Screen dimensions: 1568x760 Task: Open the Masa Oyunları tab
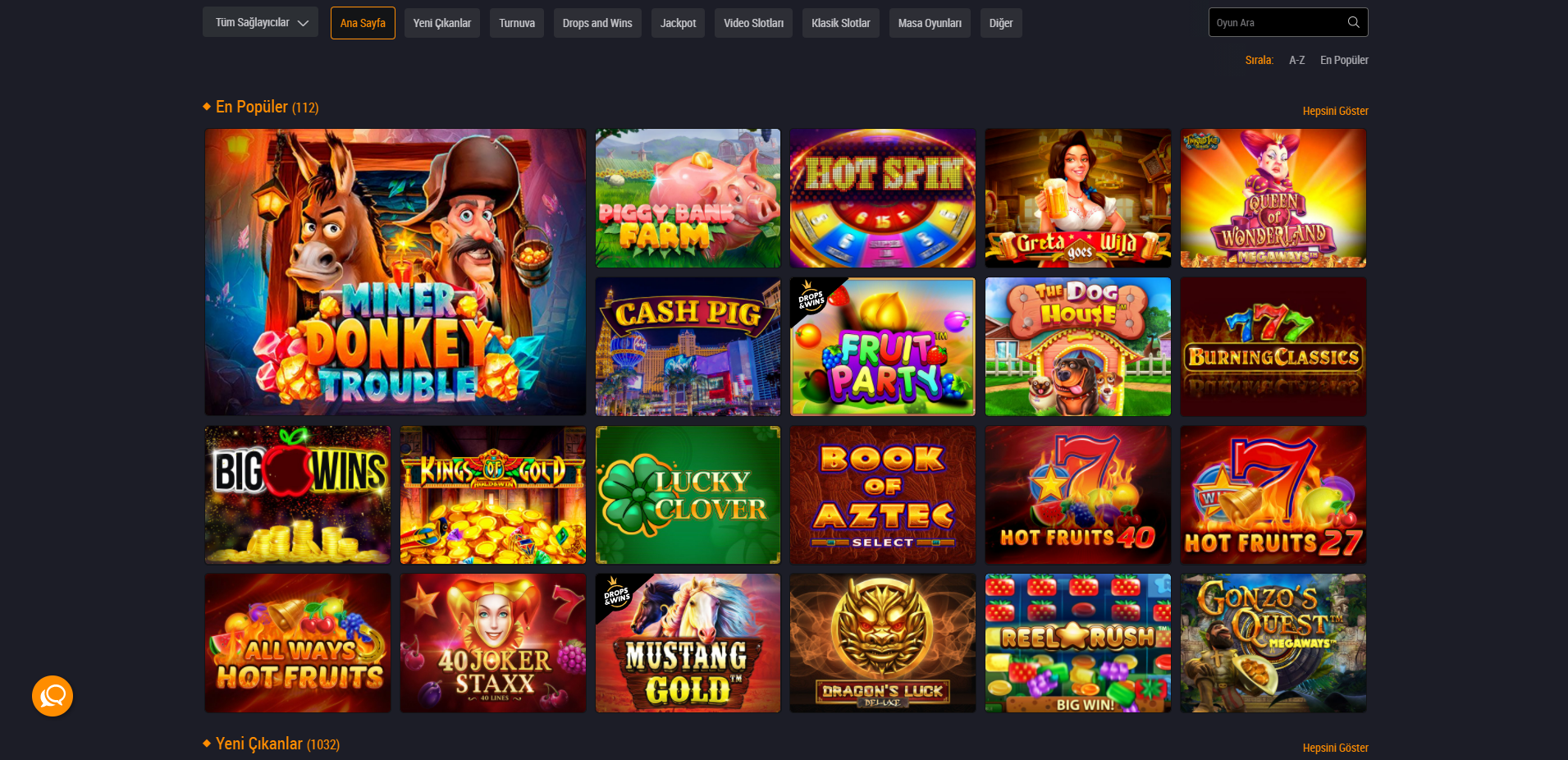(x=930, y=23)
